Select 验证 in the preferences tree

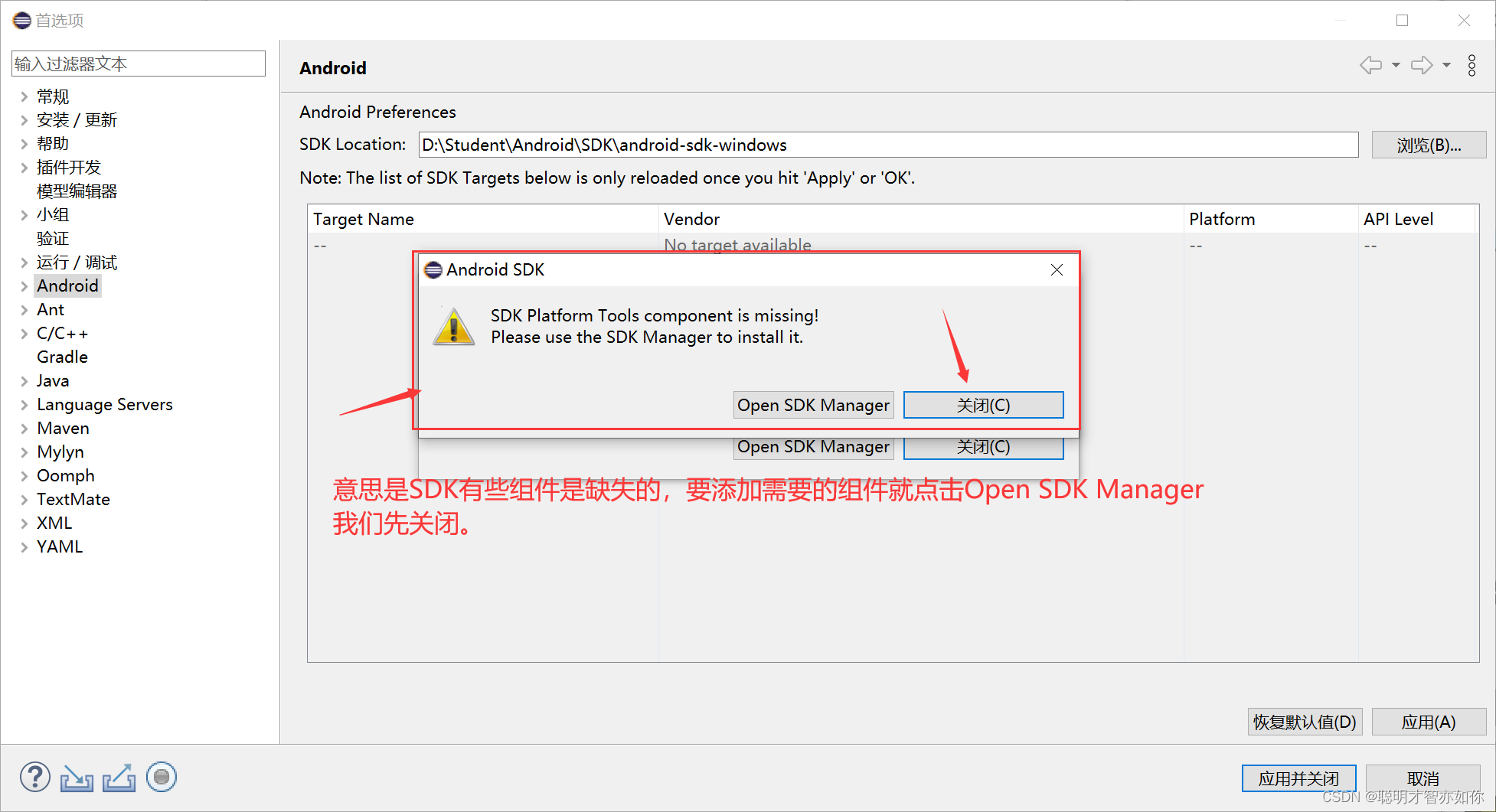pyautogui.click(x=53, y=239)
